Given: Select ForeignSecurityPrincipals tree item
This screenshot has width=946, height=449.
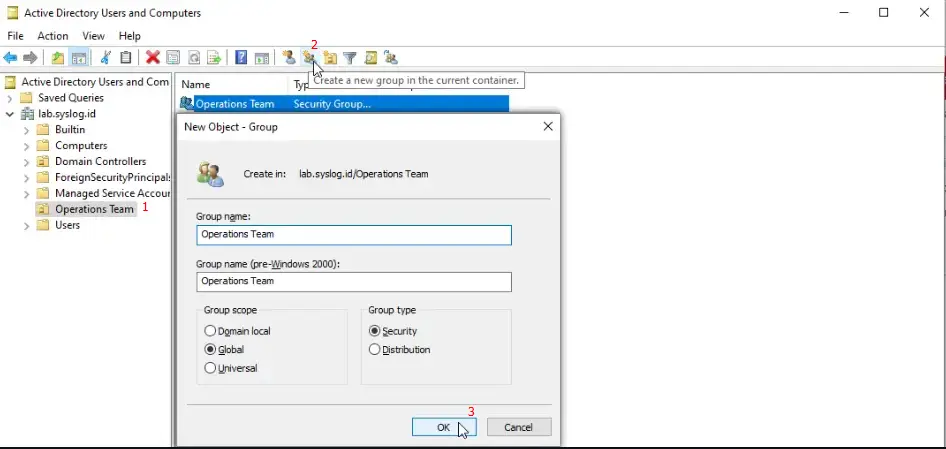Looking at the screenshot, I should pos(112,177).
